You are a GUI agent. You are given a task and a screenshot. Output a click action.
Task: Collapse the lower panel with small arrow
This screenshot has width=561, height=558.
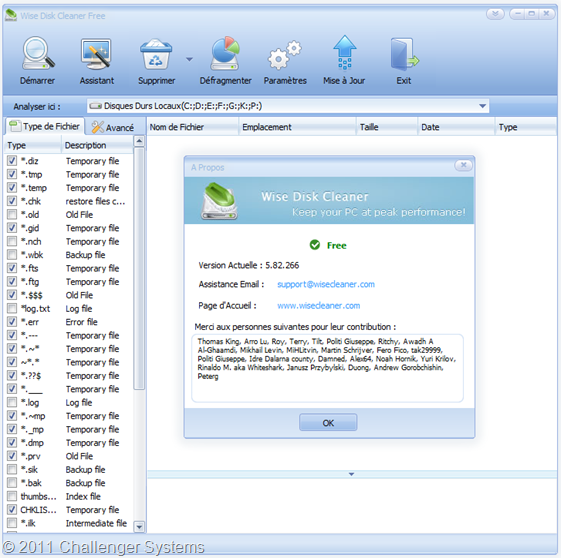point(352,474)
